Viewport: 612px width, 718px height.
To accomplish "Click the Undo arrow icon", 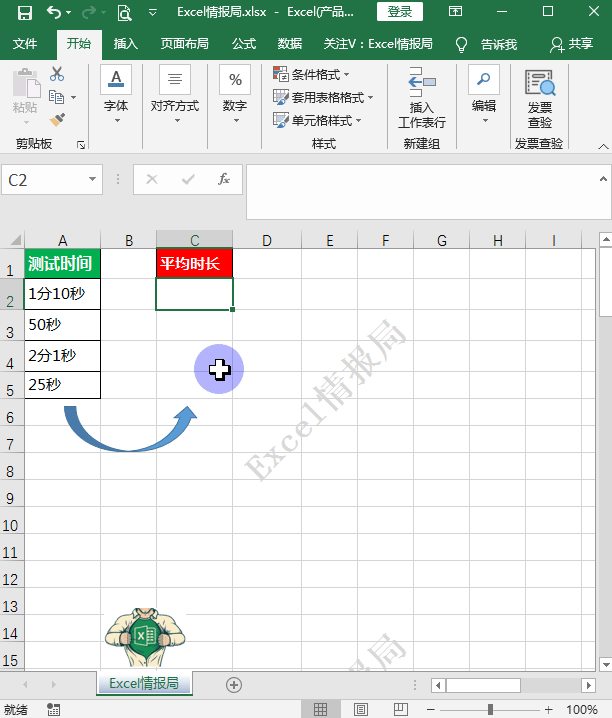I will coord(54,12).
